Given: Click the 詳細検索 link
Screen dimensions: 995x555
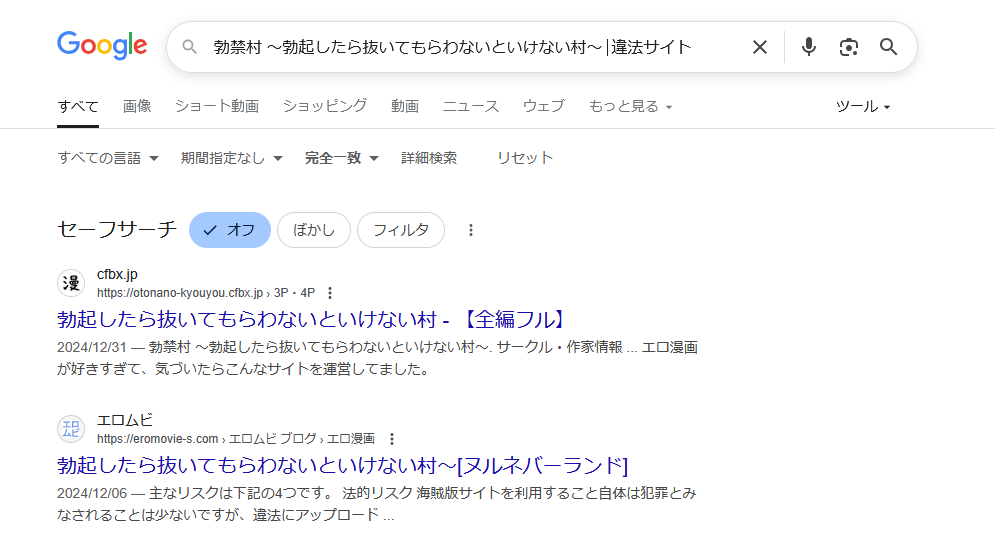Looking at the screenshot, I should [x=429, y=158].
